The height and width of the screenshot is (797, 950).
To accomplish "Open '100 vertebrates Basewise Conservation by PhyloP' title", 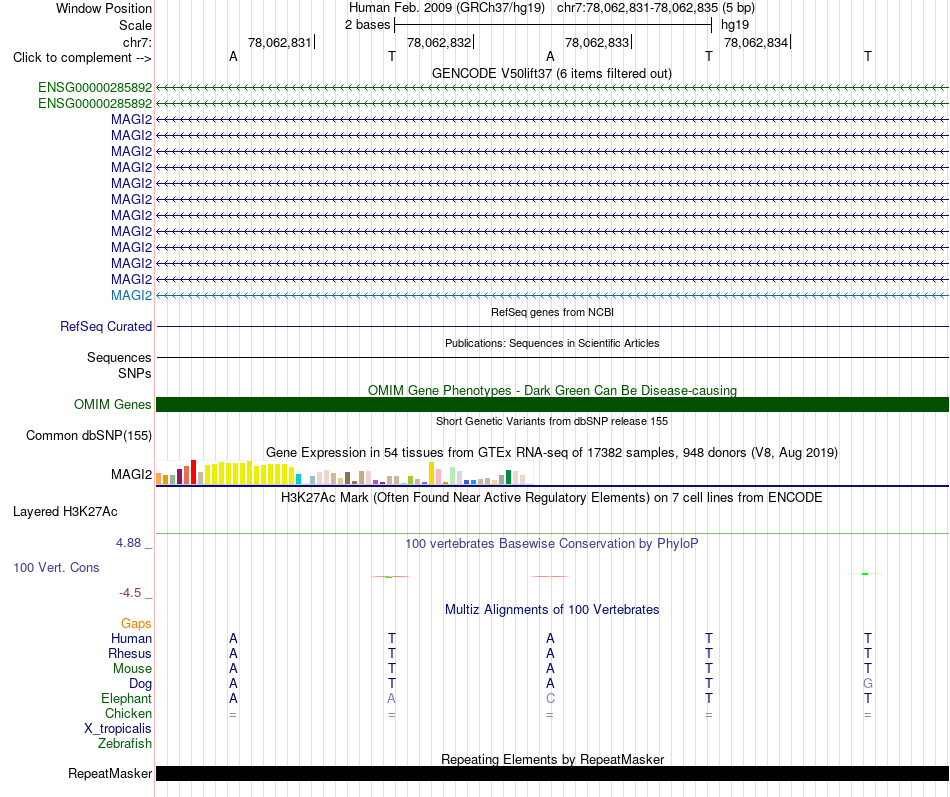I will 552,544.
